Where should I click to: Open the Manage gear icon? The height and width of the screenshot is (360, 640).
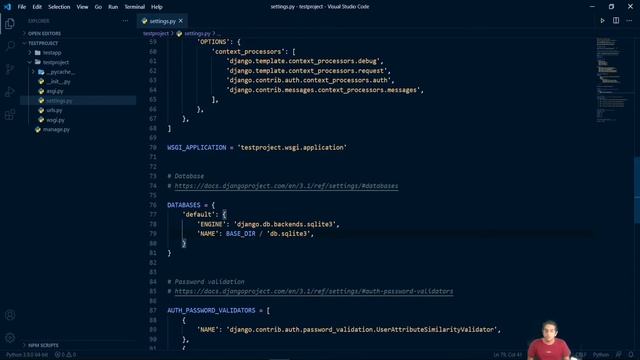10,338
